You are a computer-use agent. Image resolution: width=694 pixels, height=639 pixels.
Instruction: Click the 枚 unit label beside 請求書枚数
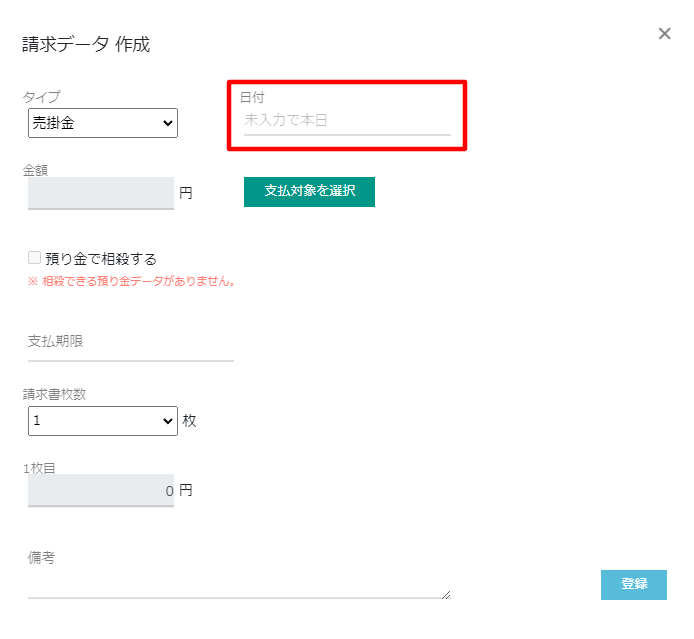tap(189, 421)
